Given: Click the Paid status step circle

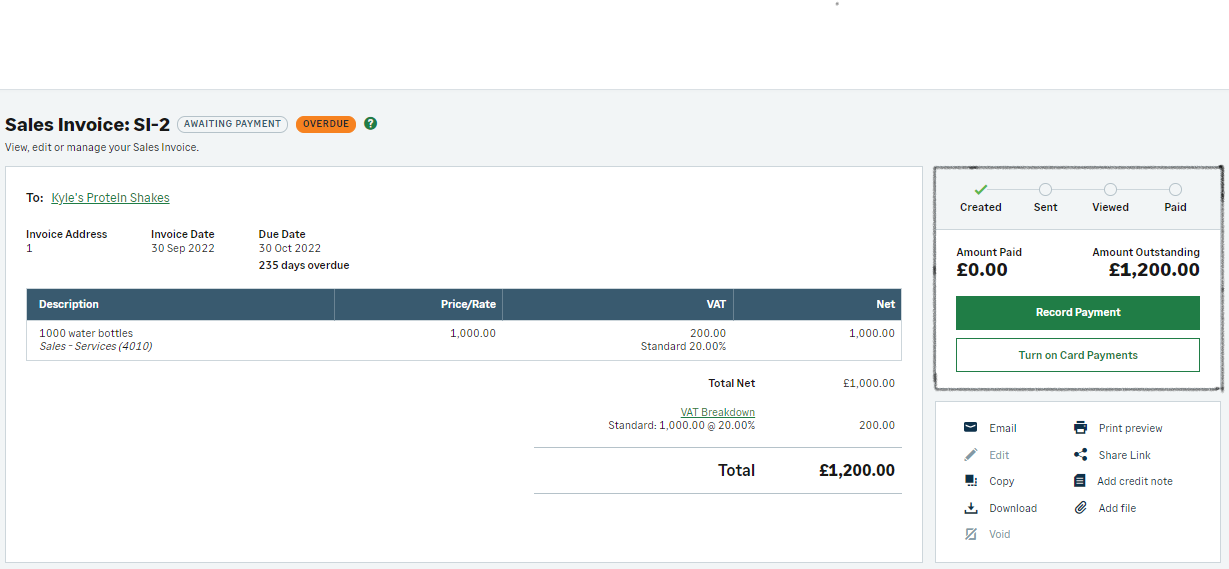Looking at the screenshot, I should pos(1175,189).
